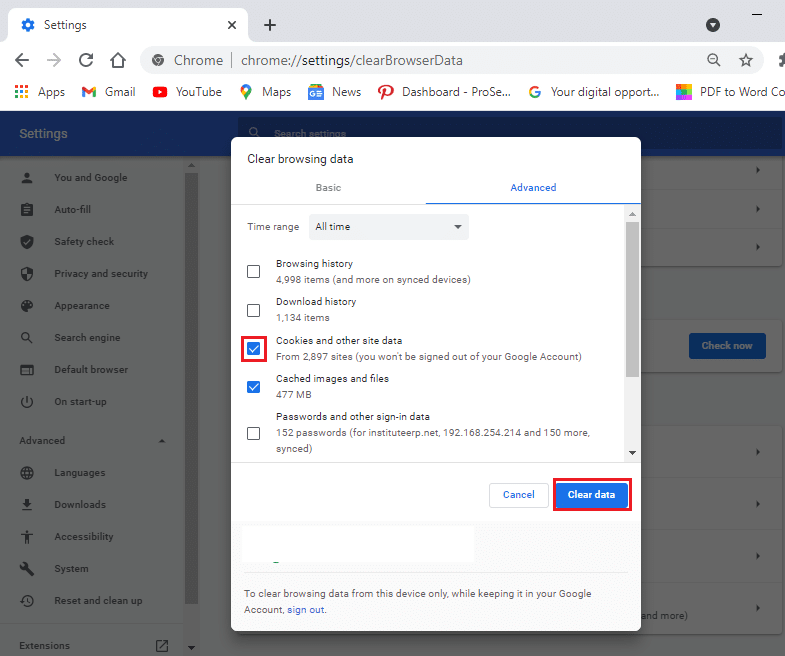Open the Time range dropdown

tap(388, 227)
